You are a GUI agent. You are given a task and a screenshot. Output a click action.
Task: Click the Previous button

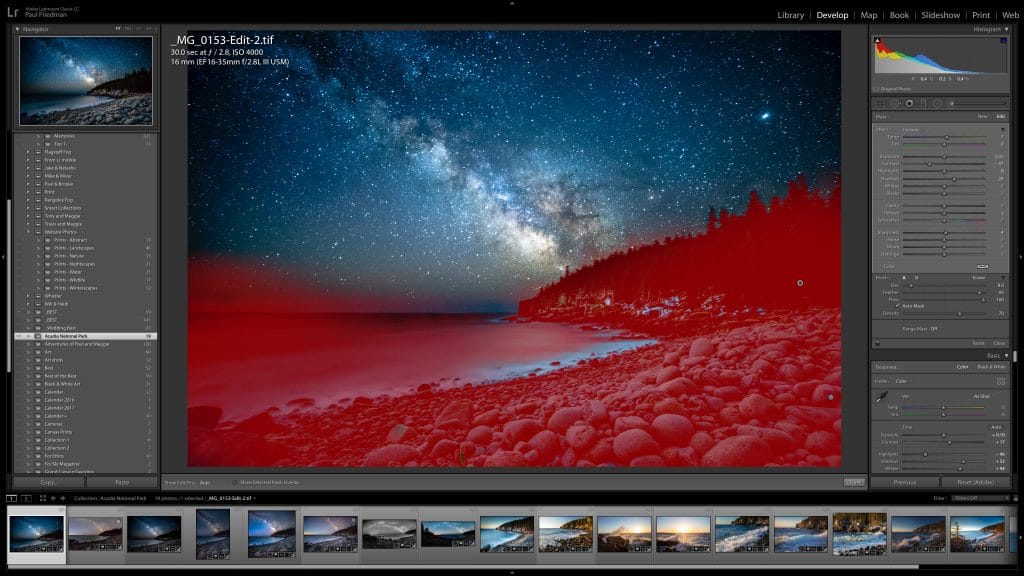tap(905, 483)
